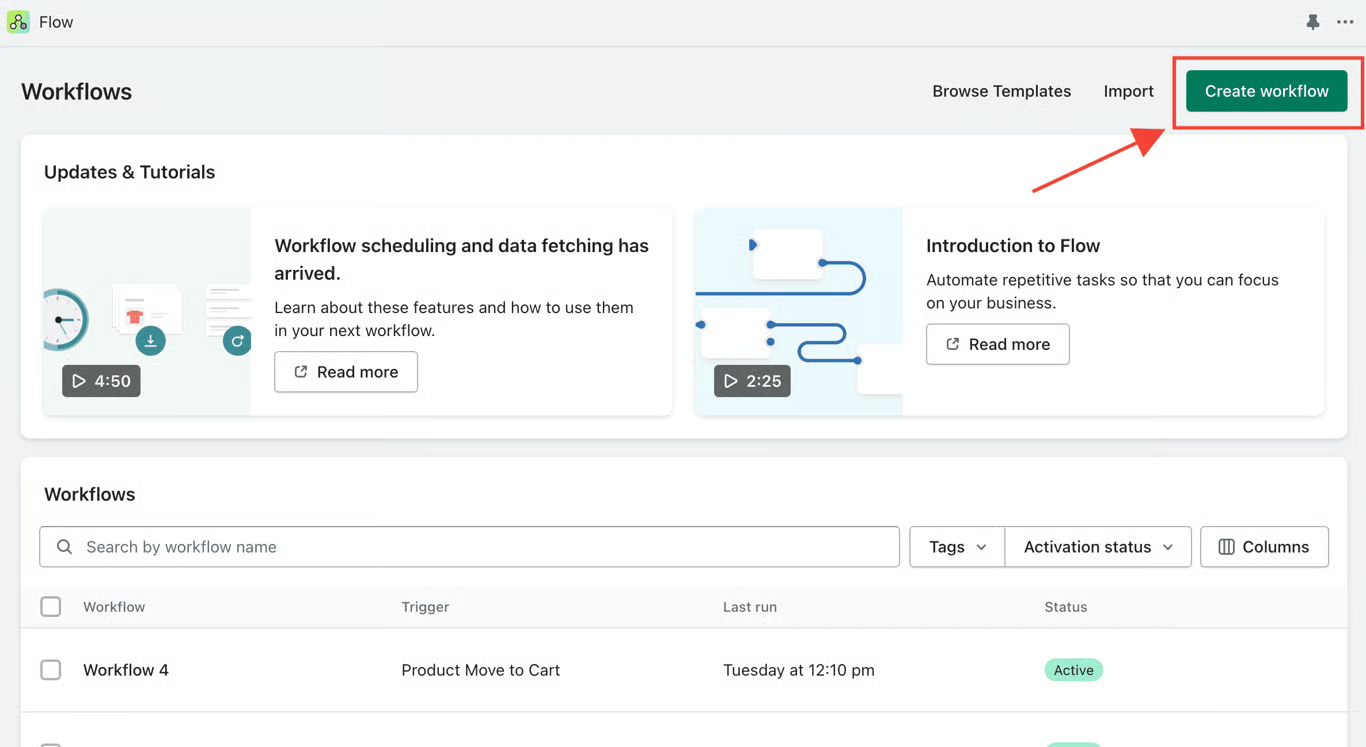
Task: Click the Import button
Action: [1128, 91]
